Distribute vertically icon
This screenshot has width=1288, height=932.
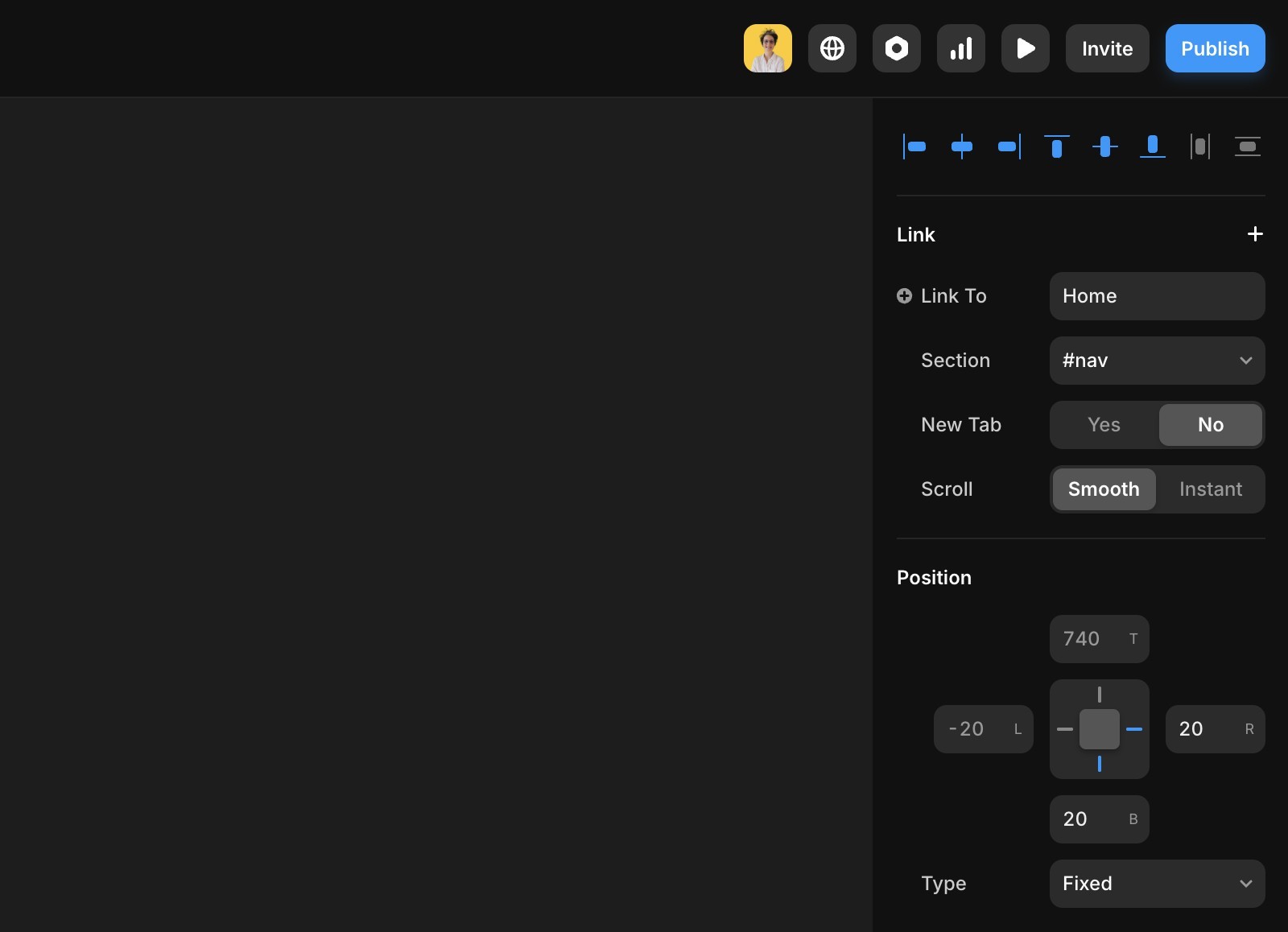pyautogui.click(x=1247, y=146)
